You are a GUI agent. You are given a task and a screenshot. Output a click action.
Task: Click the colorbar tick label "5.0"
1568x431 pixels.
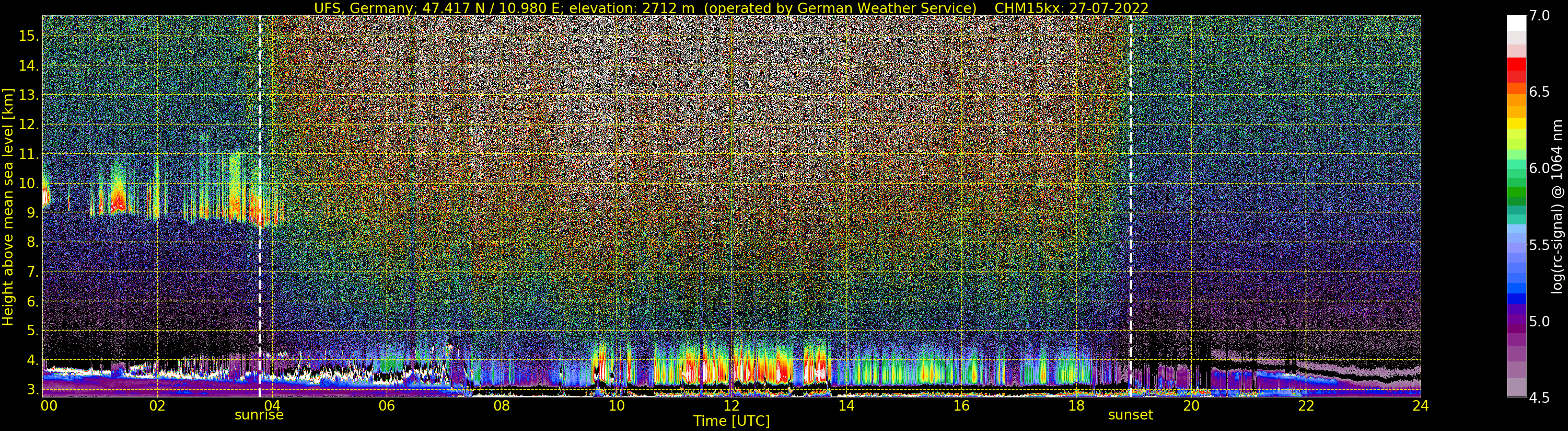coord(1539,321)
